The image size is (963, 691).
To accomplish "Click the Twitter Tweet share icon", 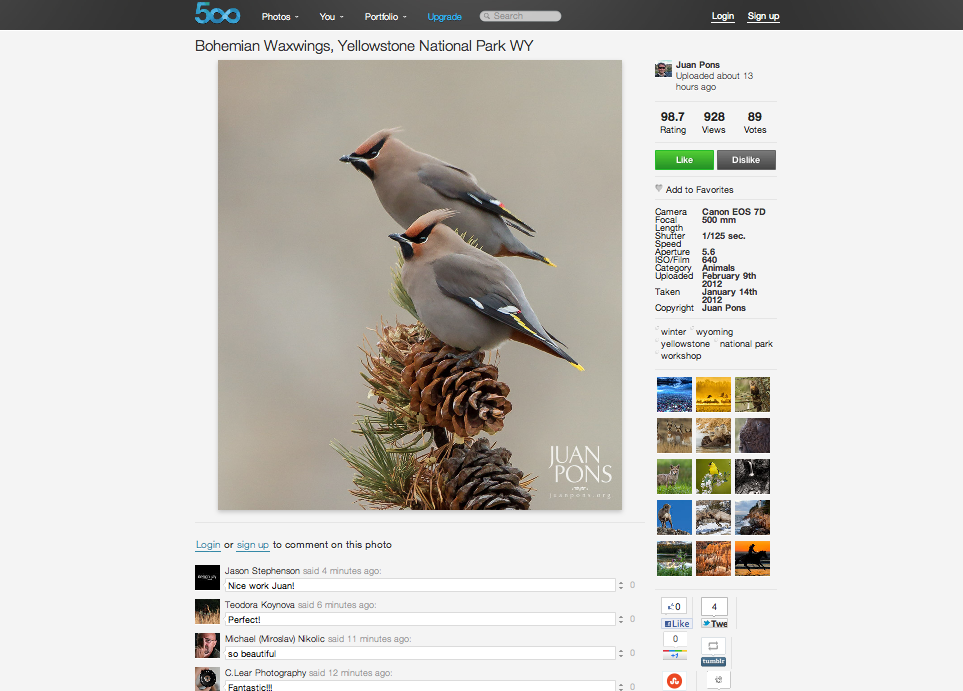I will tap(714, 623).
